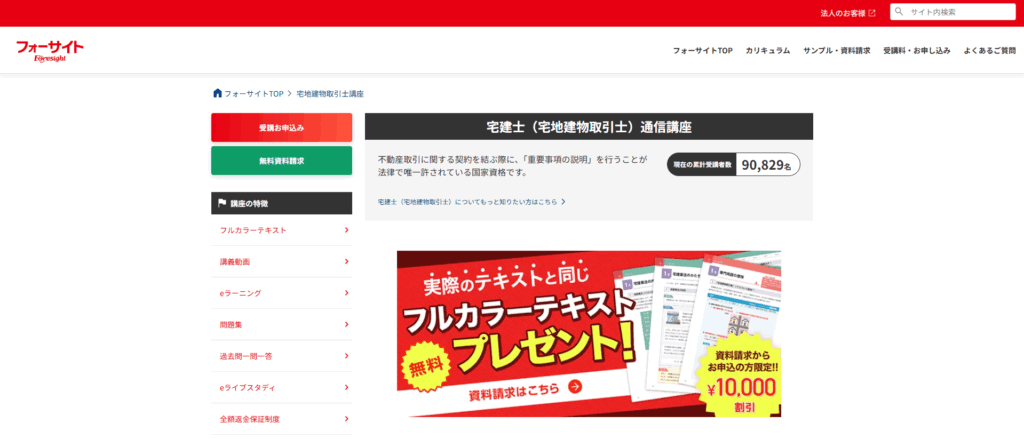The height and width of the screenshot is (439, 1024).
Task: Click the external link icon beside 法人のお客様
Action: pos(872,12)
